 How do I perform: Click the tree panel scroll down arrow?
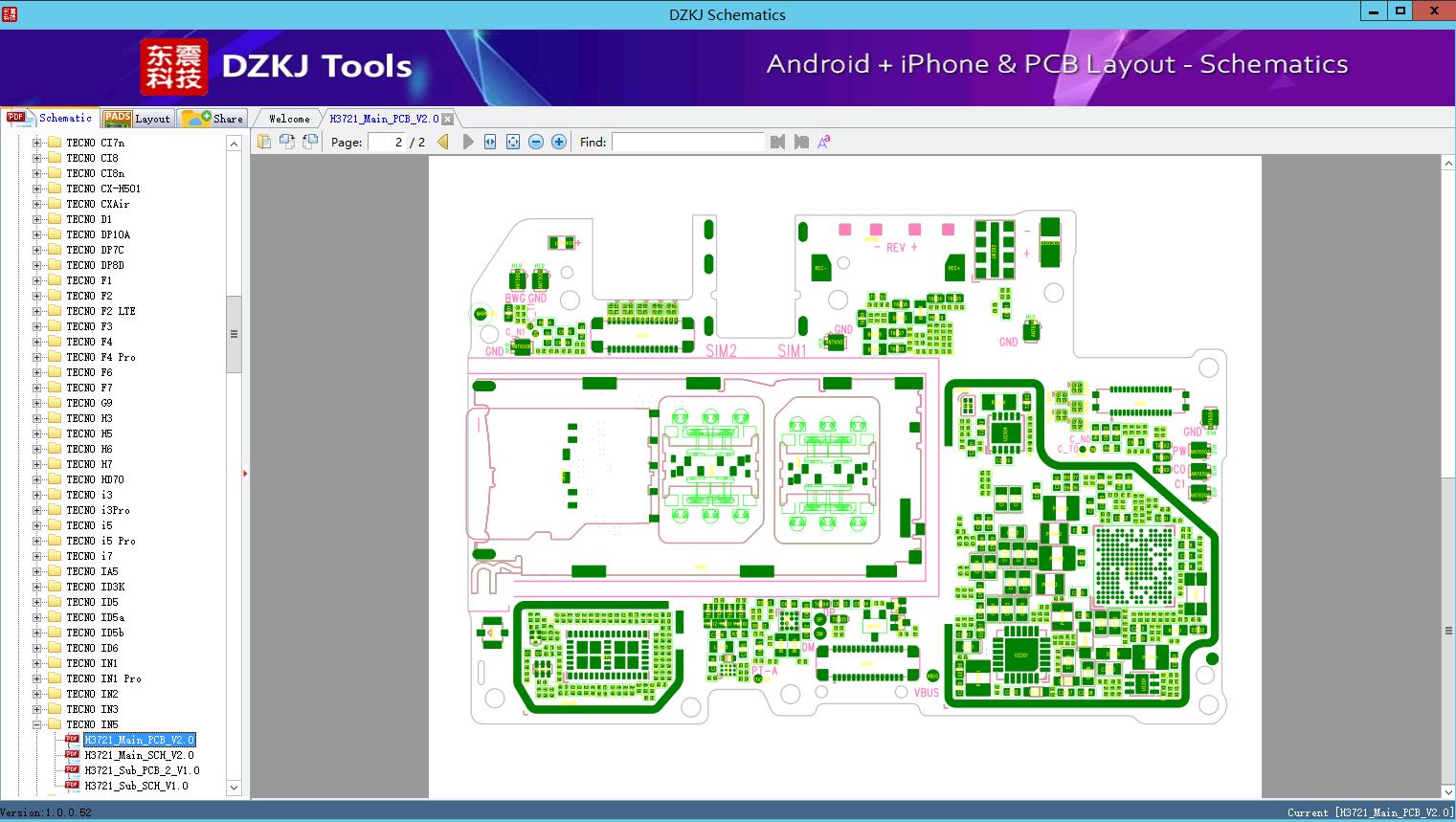[234, 788]
